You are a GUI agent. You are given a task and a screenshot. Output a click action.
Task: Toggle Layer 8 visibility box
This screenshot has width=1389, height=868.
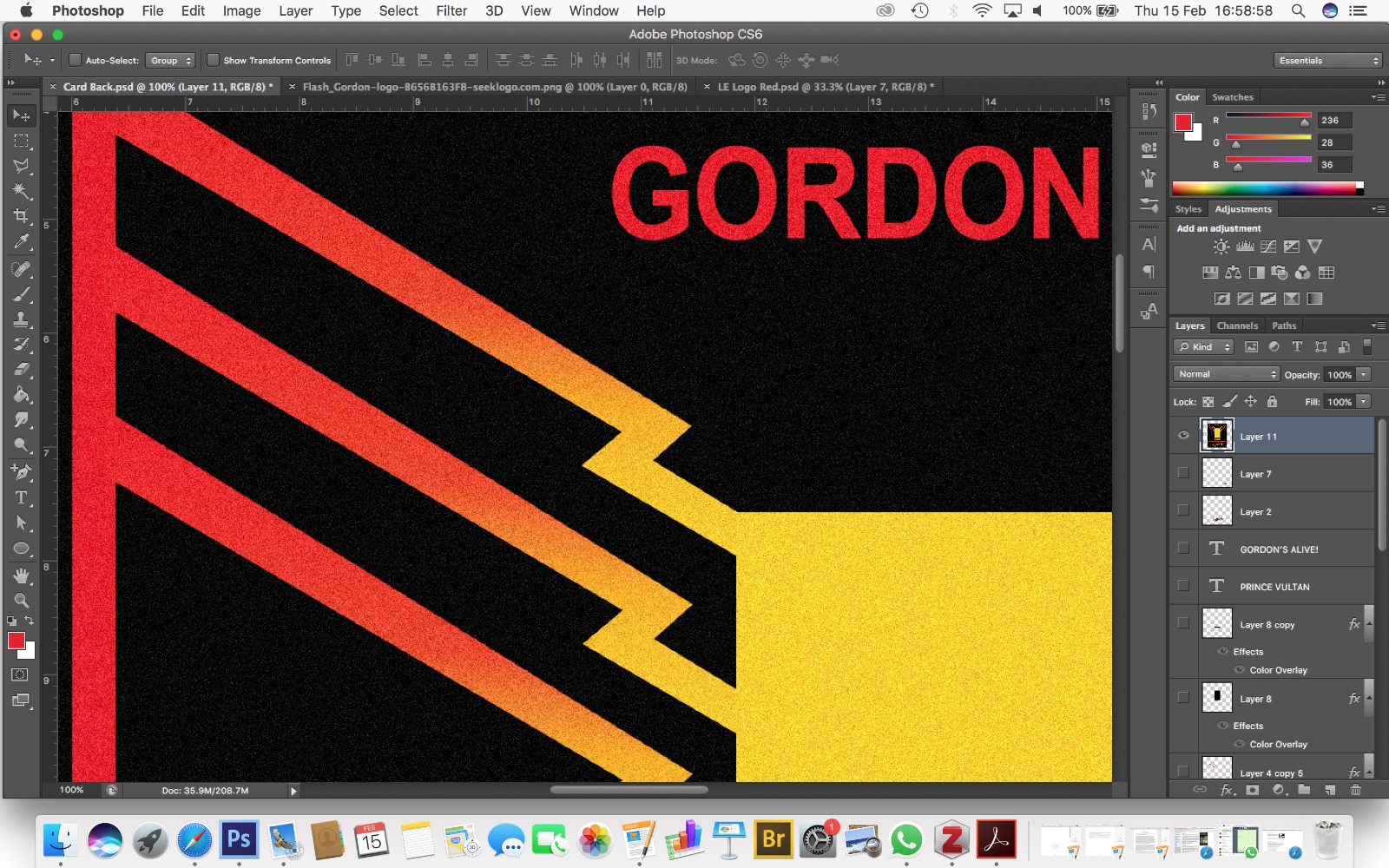click(1183, 697)
